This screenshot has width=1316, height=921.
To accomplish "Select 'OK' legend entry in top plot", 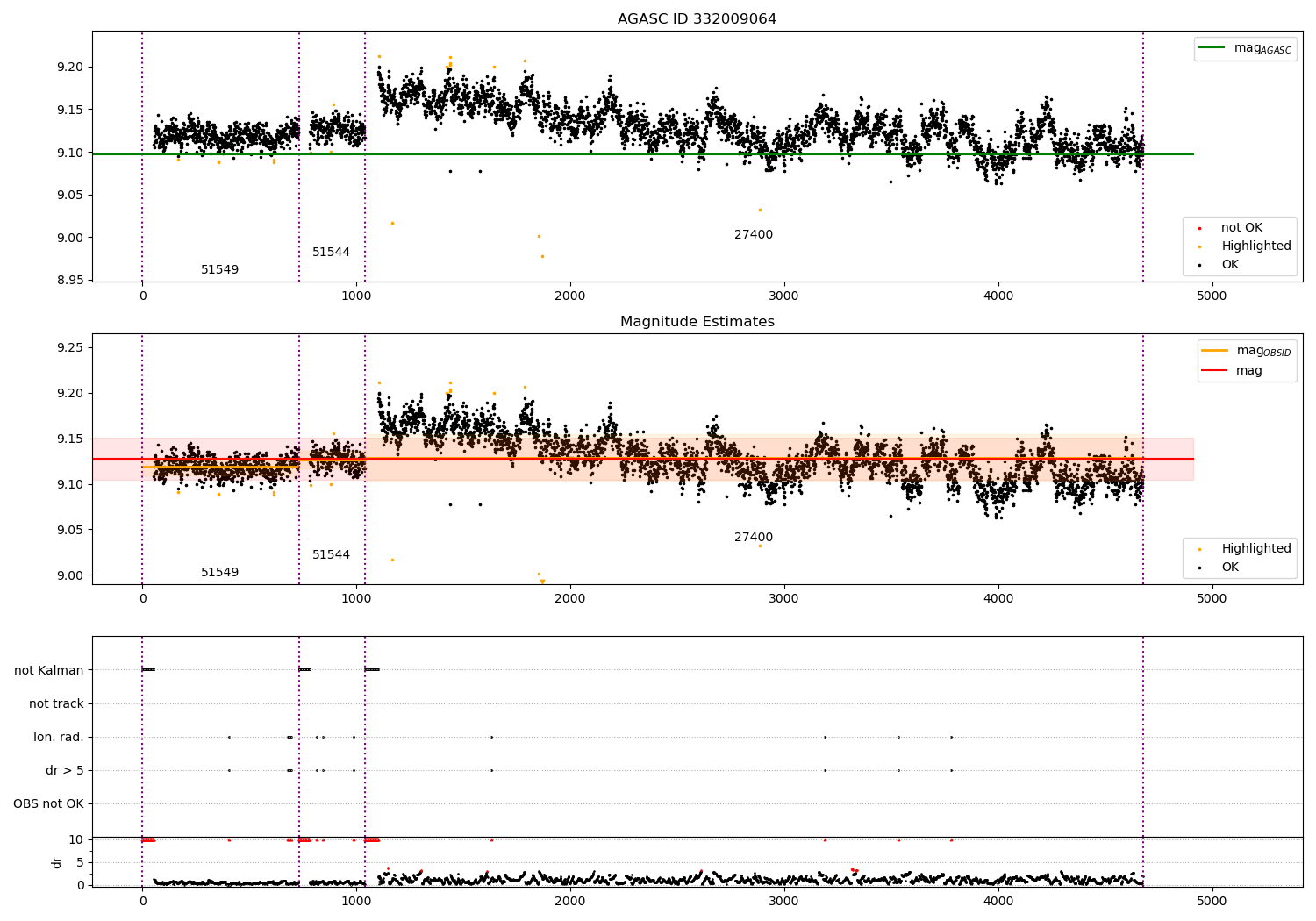I will tap(1230, 265).
